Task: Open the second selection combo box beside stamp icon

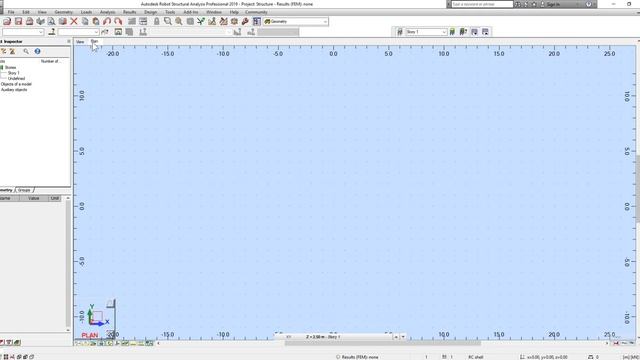Action: pos(78,32)
